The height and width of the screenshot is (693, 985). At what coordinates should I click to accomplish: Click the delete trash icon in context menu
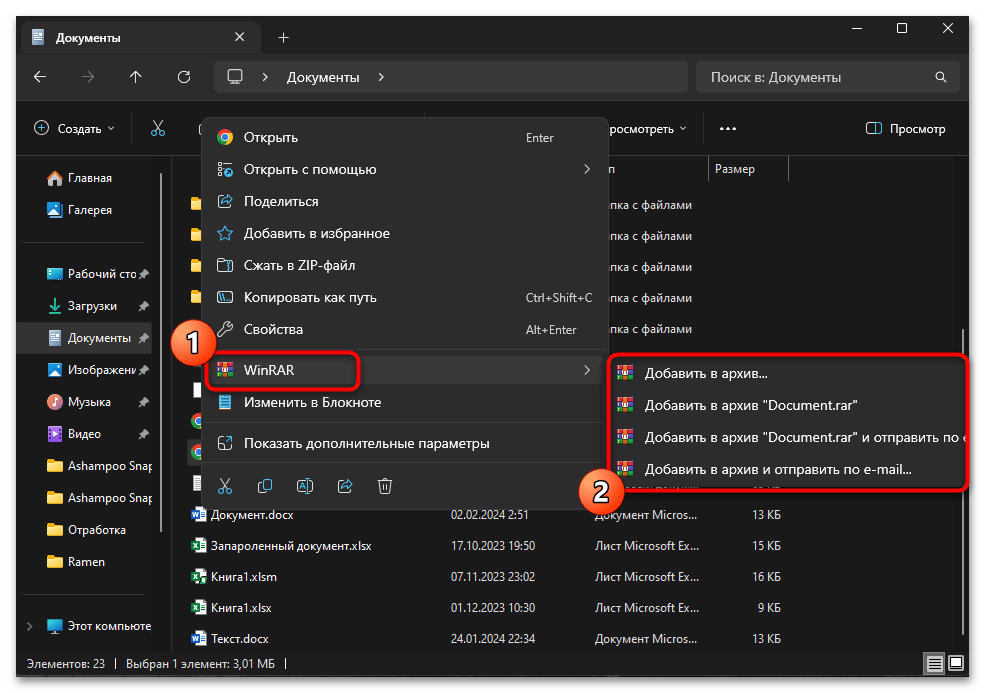point(385,486)
